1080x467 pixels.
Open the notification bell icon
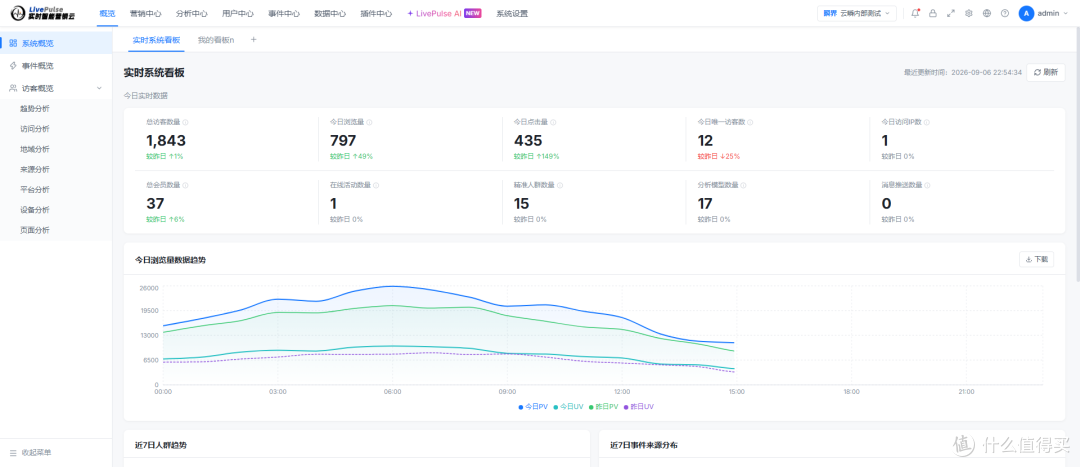(x=915, y=13)
